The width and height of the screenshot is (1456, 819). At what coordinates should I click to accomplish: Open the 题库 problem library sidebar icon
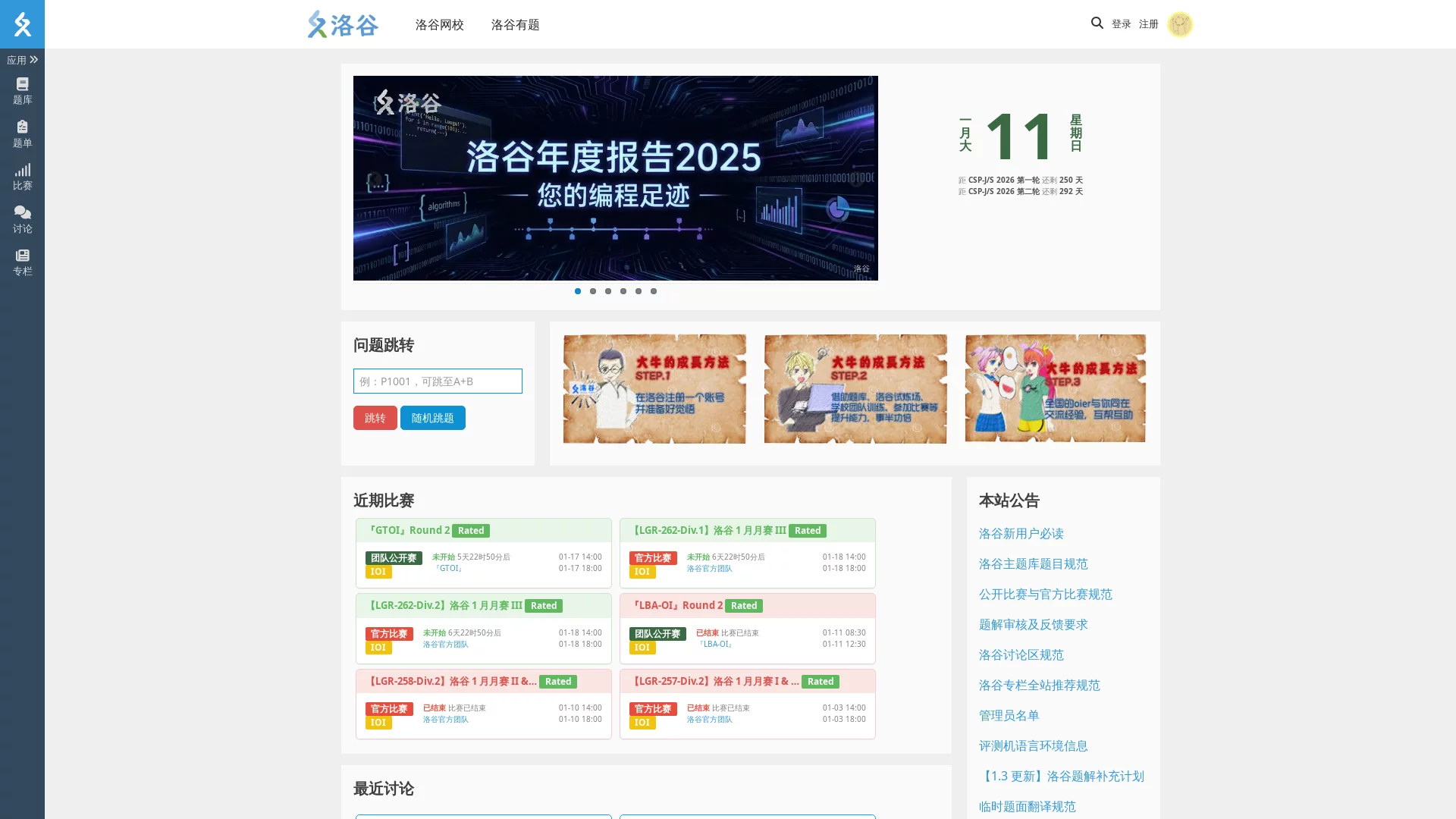[x=22, y=91]
